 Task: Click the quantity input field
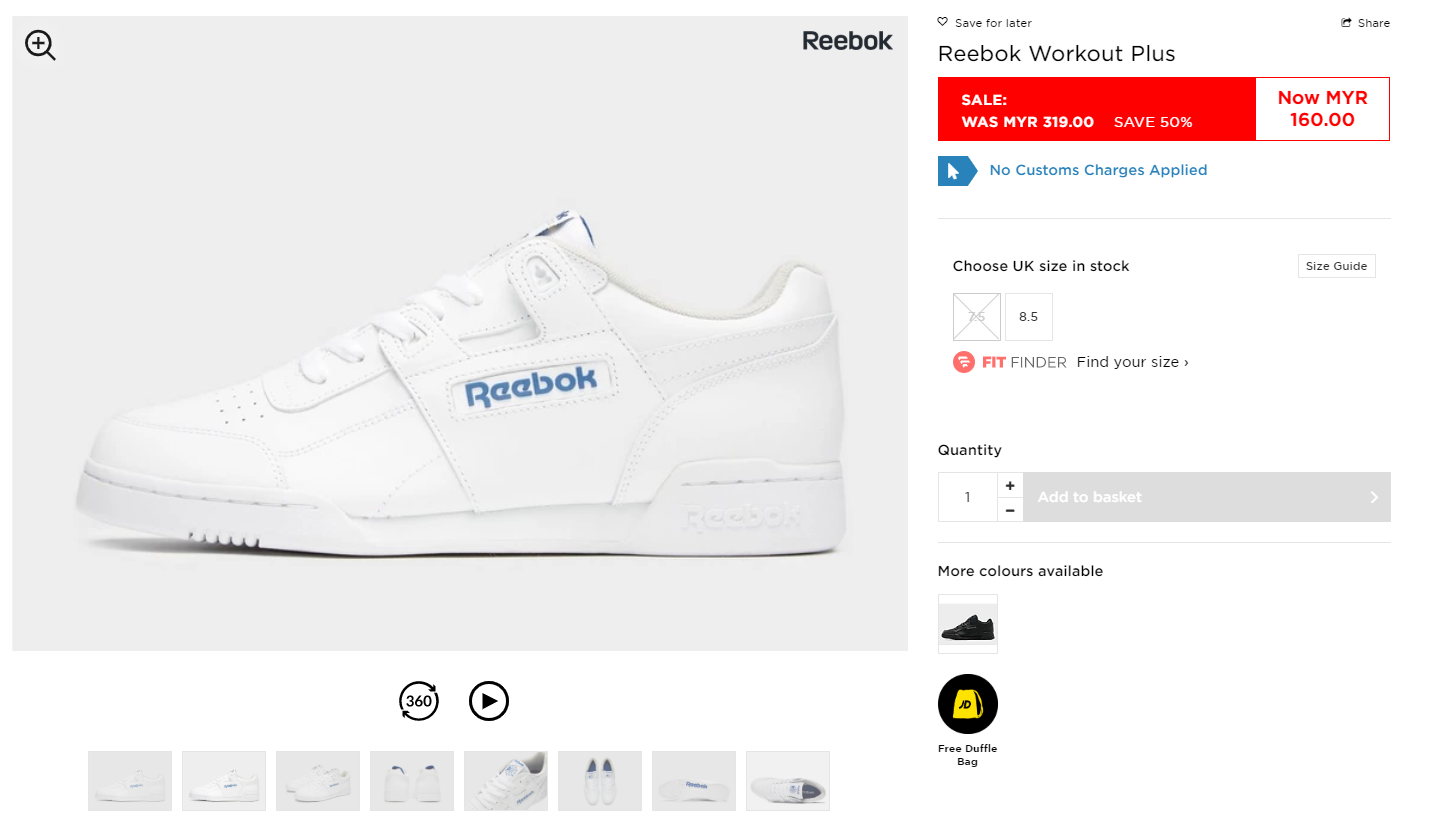pos(968,497)
